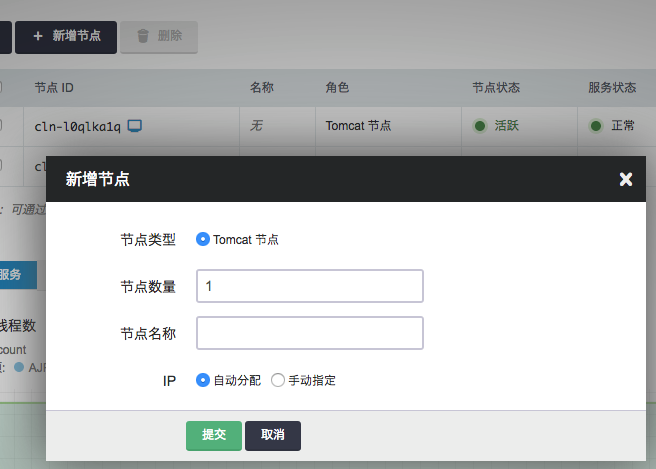
Task: Click the 节点 ID column header
Action: [54, 88]
